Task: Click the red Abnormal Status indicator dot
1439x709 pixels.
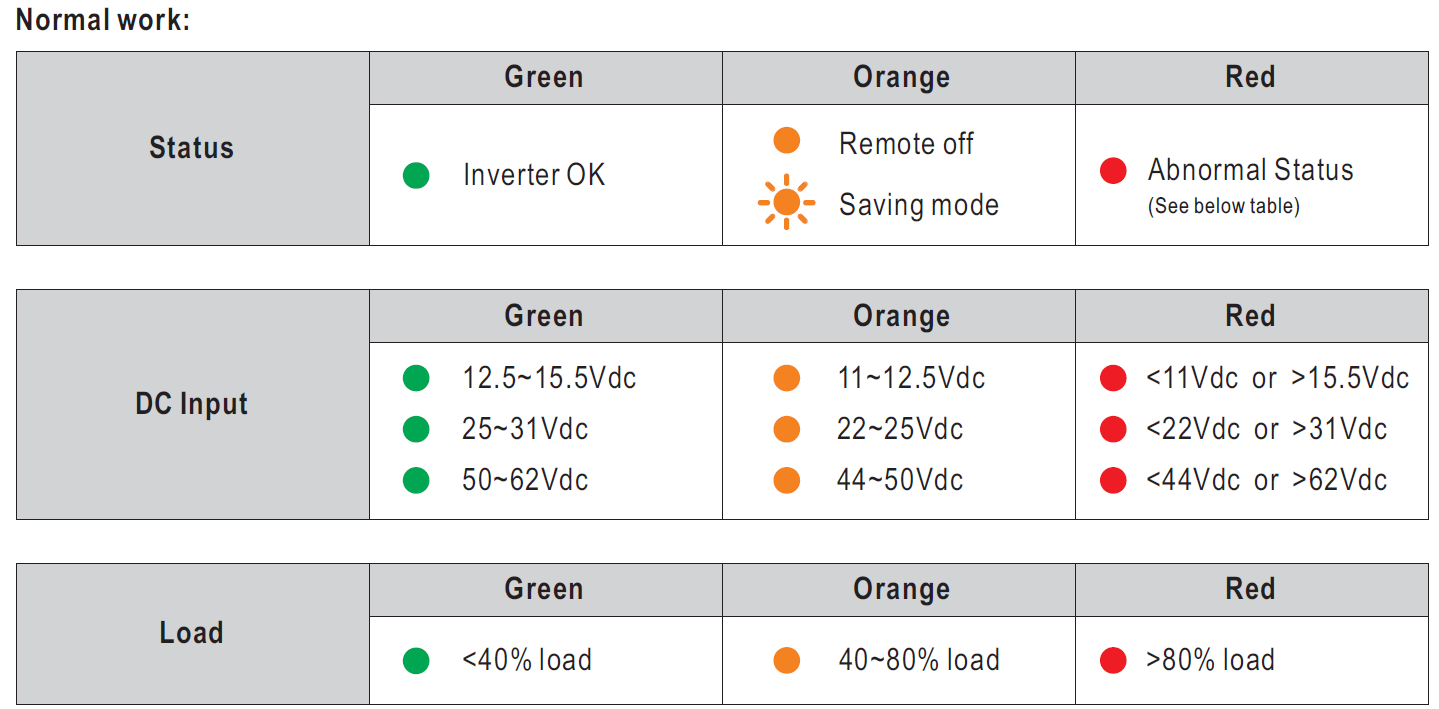Action: [1113, 171]
